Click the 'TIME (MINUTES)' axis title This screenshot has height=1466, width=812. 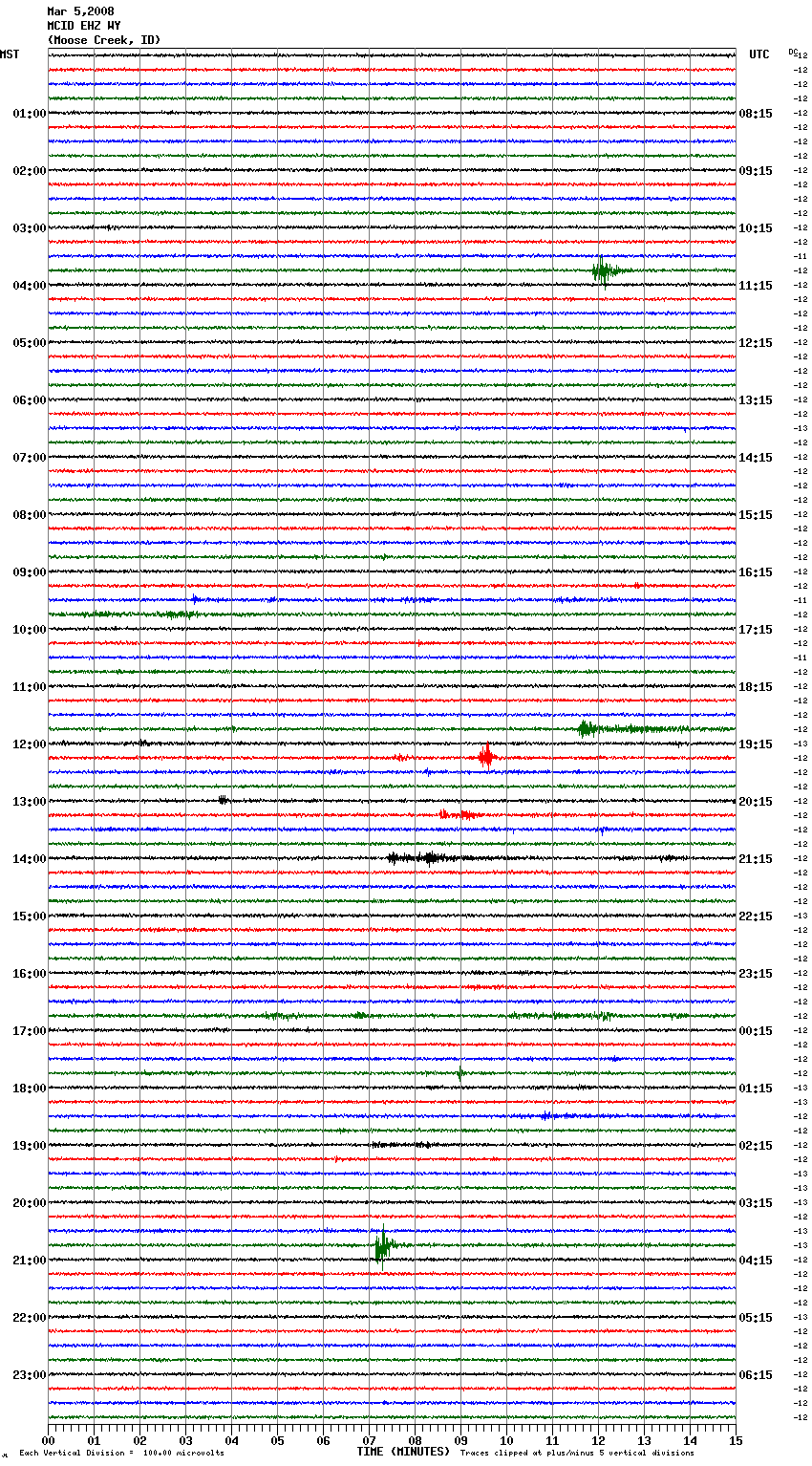(x=403, y=1452)
